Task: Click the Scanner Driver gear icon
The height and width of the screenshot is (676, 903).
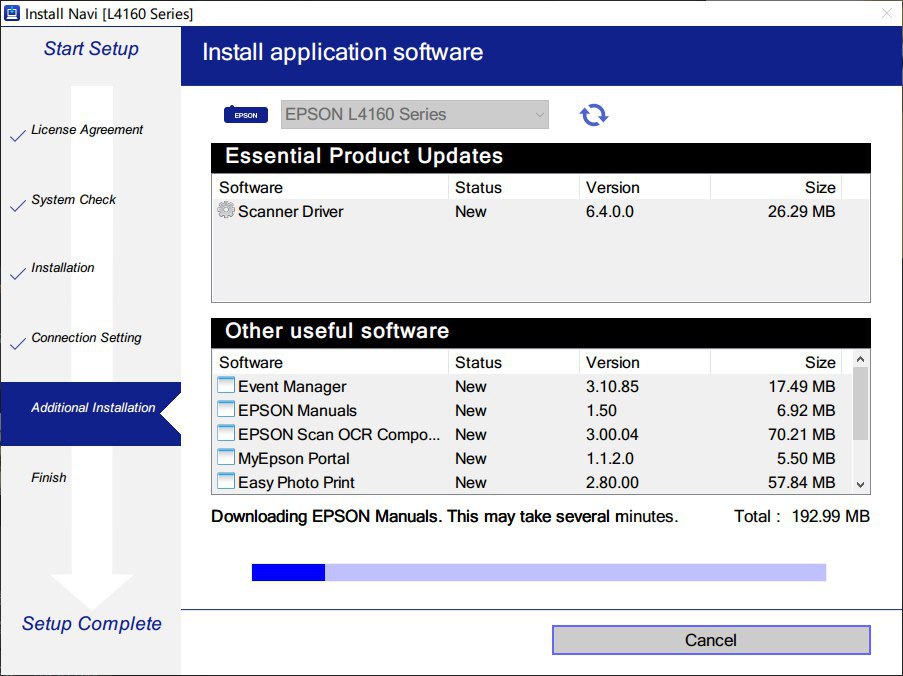Action: (x=226, y=211)
